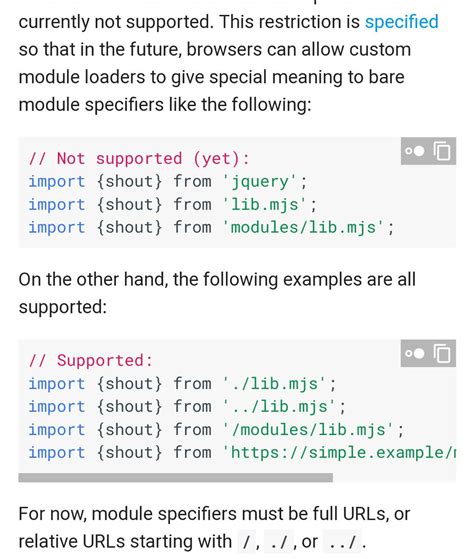This screenshot has height=559, width=474.
Task: Click the inline "/" code snippet
Action: 246,542
